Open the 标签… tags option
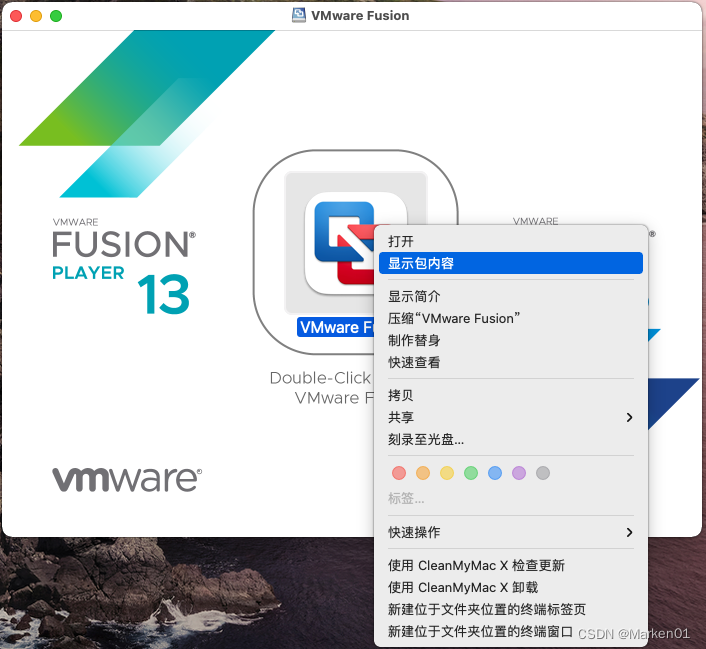This screenshot has height=649, width=706. pyautogui.click(x=406, y=499)
